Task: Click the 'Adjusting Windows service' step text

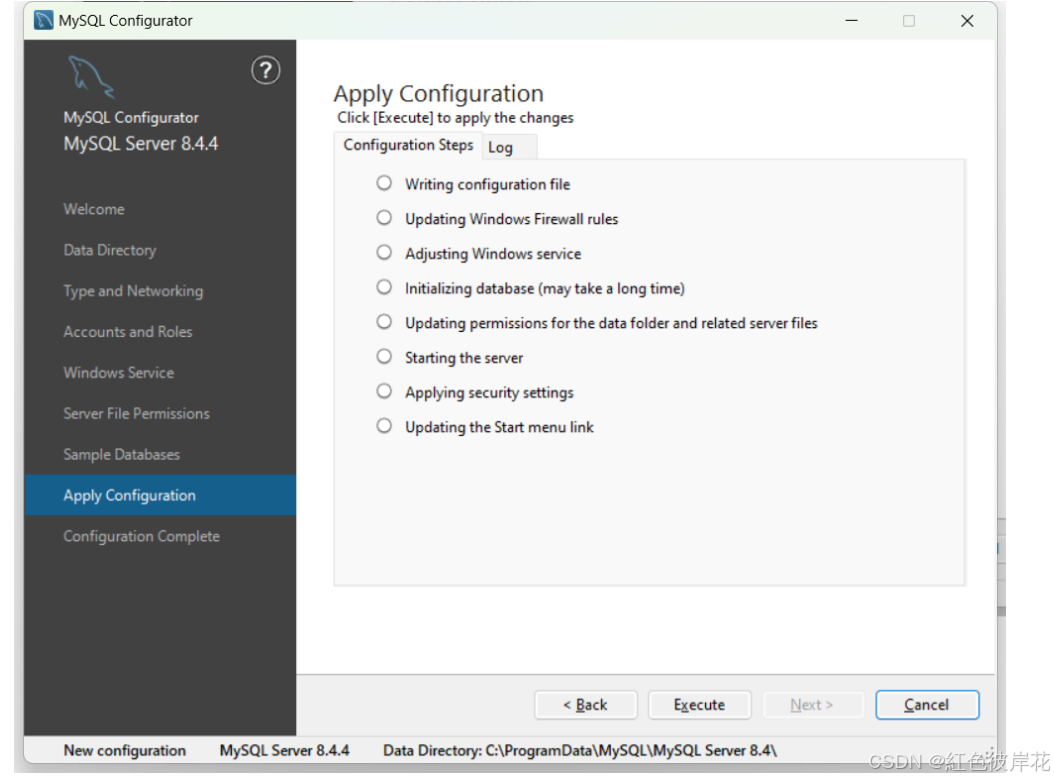Action: [493, 254]
